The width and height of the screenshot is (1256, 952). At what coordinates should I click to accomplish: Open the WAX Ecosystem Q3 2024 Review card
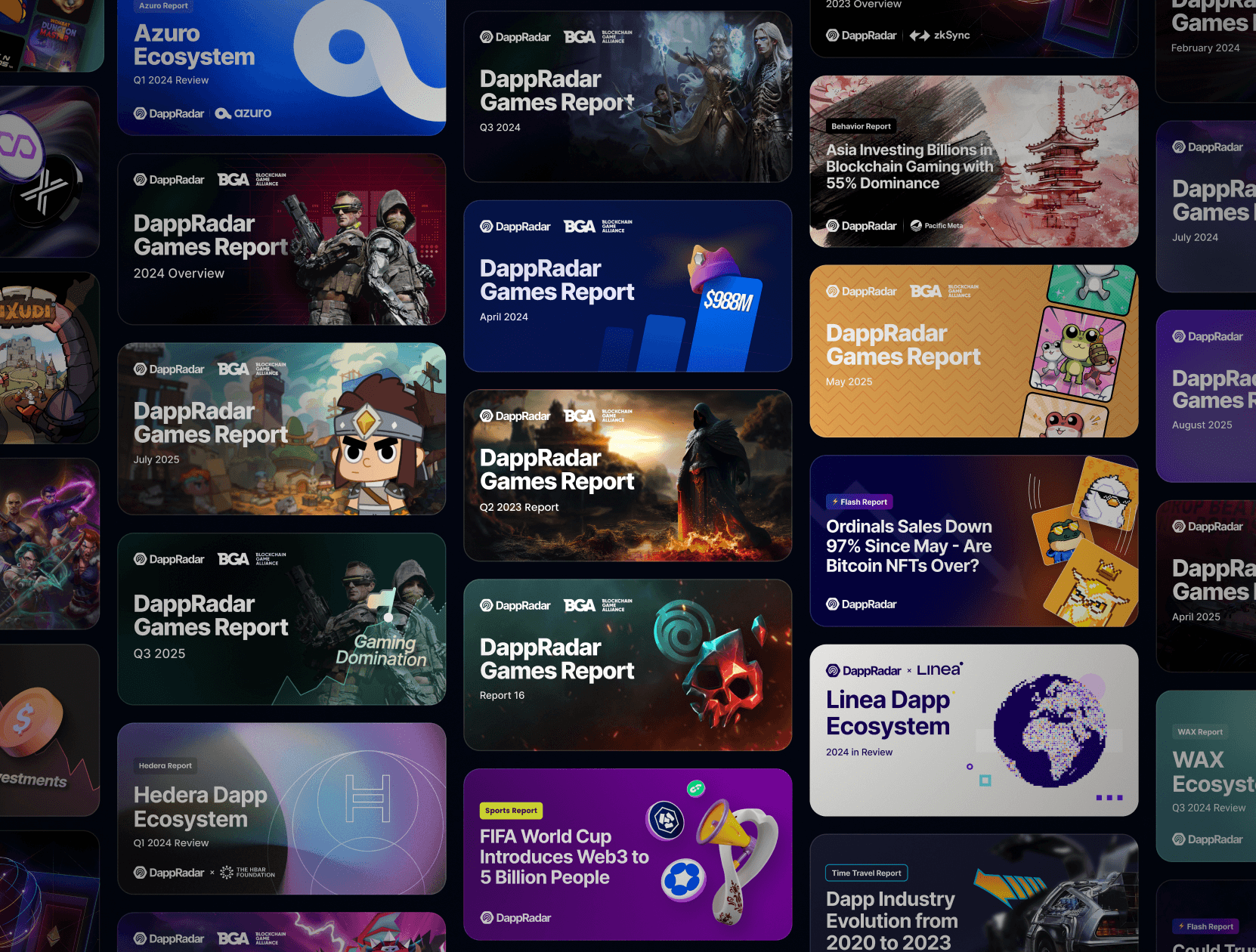(1206, 776)
